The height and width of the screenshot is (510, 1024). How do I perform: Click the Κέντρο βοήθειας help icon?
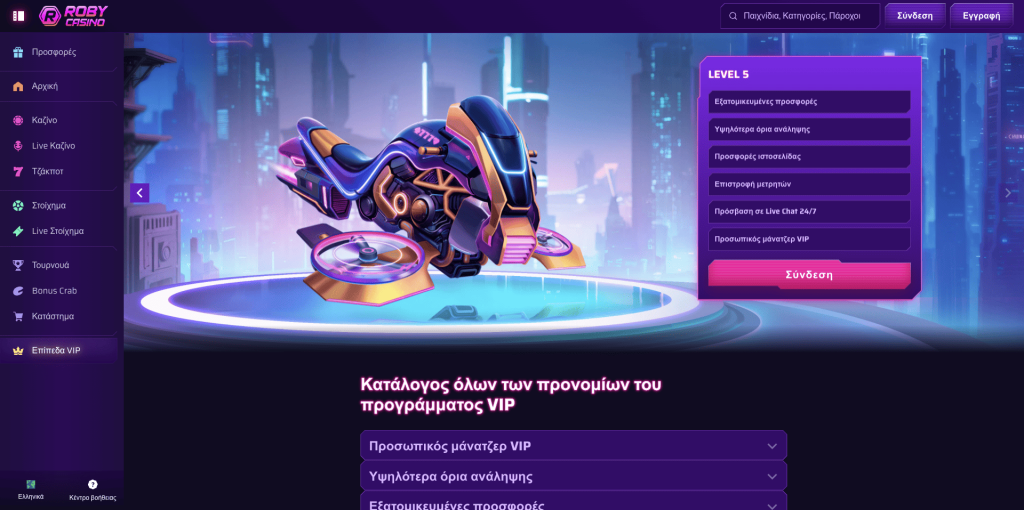(93, 485)
